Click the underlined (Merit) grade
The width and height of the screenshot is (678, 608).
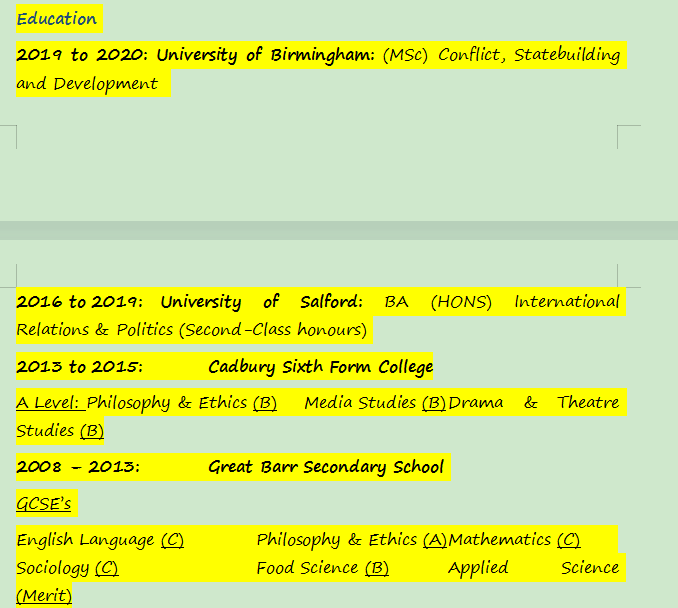pos(44,596)
